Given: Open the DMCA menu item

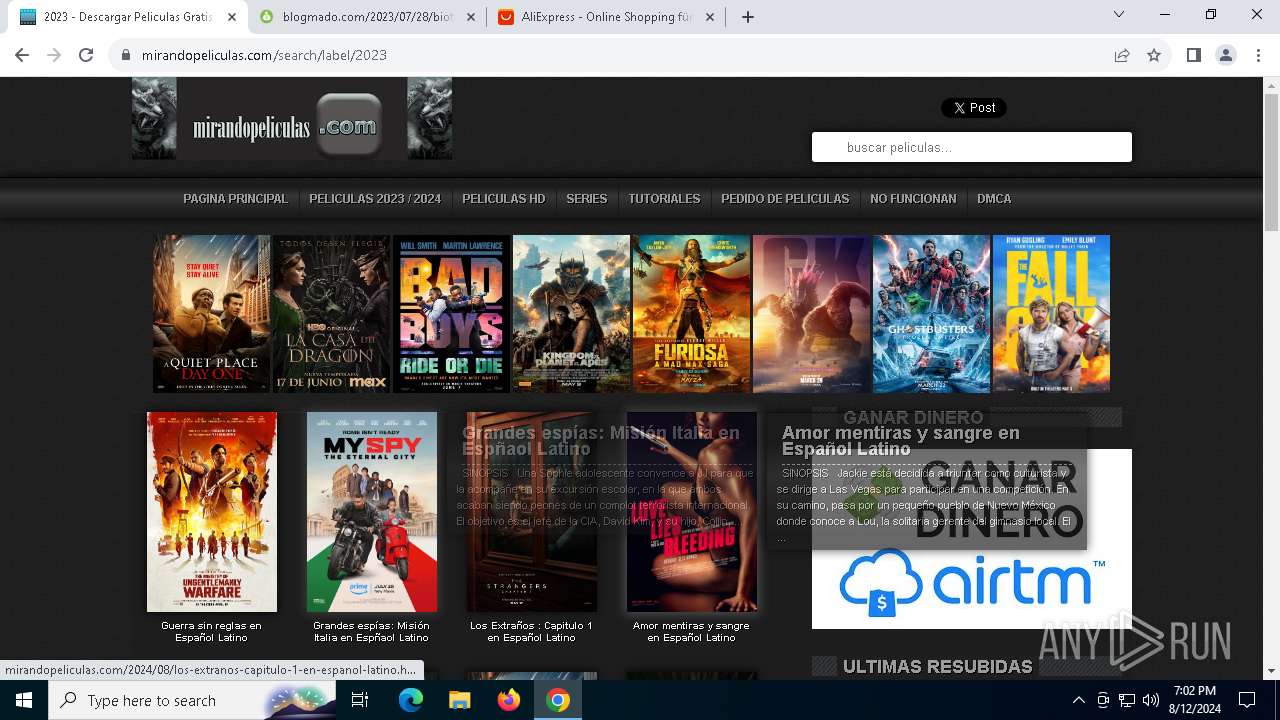Looking at the screenshot, I should click(994, 199).
